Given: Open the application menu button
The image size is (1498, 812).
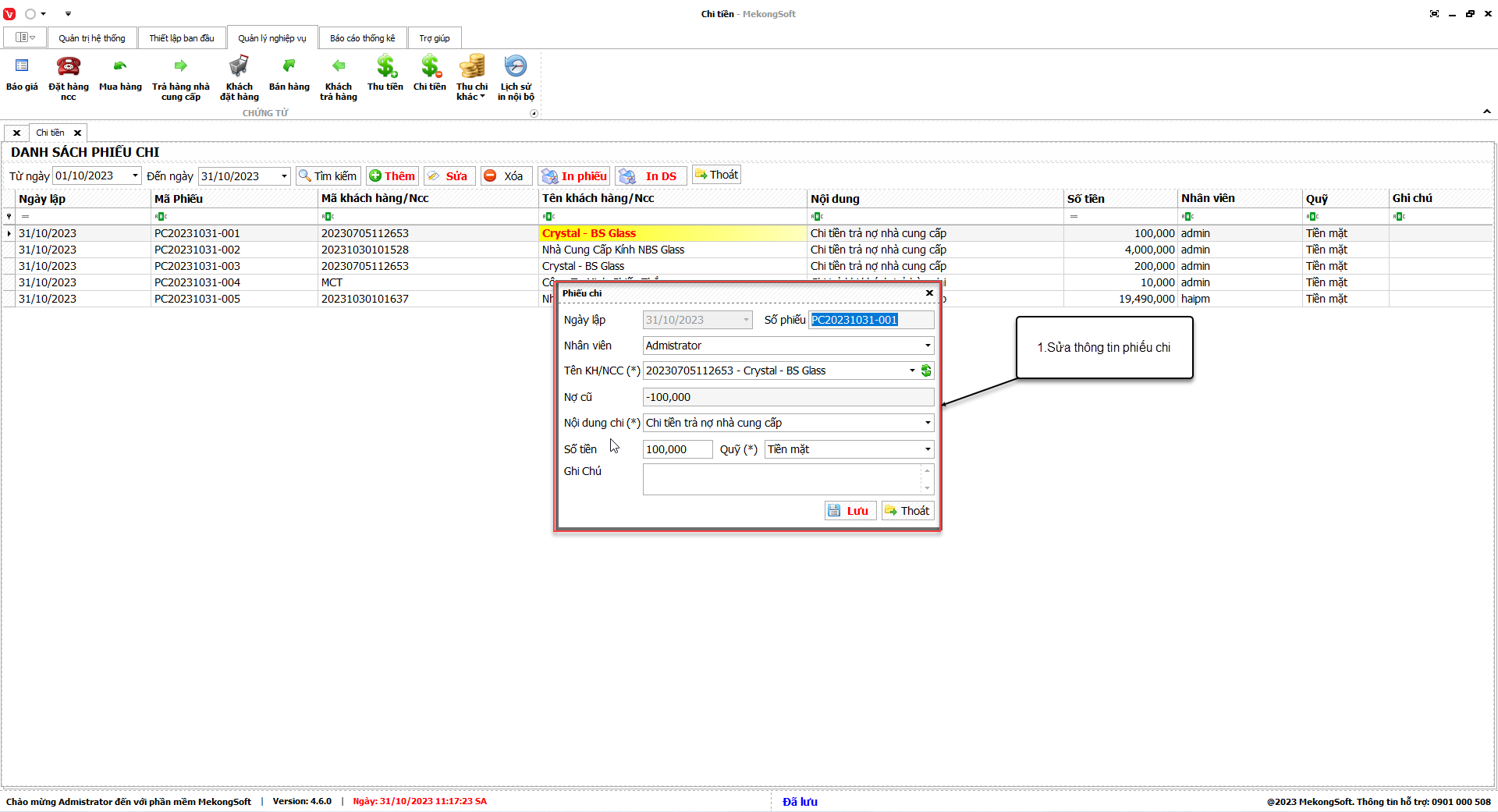Looking at the screenshot, I should (x=26, y=37).
